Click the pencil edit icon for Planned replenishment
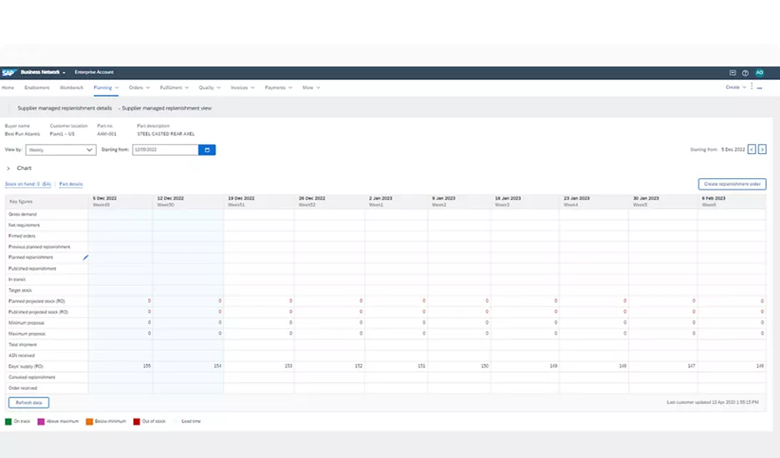The image size is (780, 458). coord(85,257)
